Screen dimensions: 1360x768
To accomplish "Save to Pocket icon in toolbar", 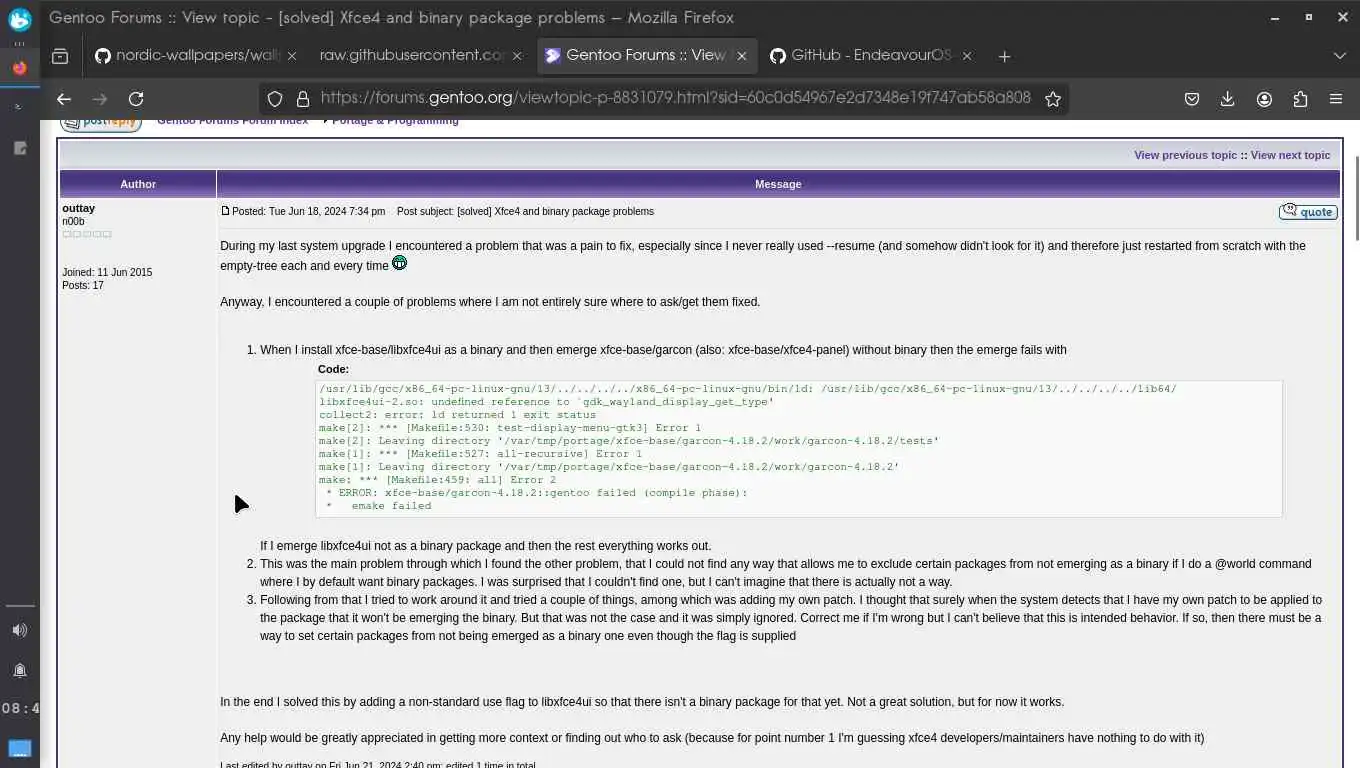I will click(1192, 98).
